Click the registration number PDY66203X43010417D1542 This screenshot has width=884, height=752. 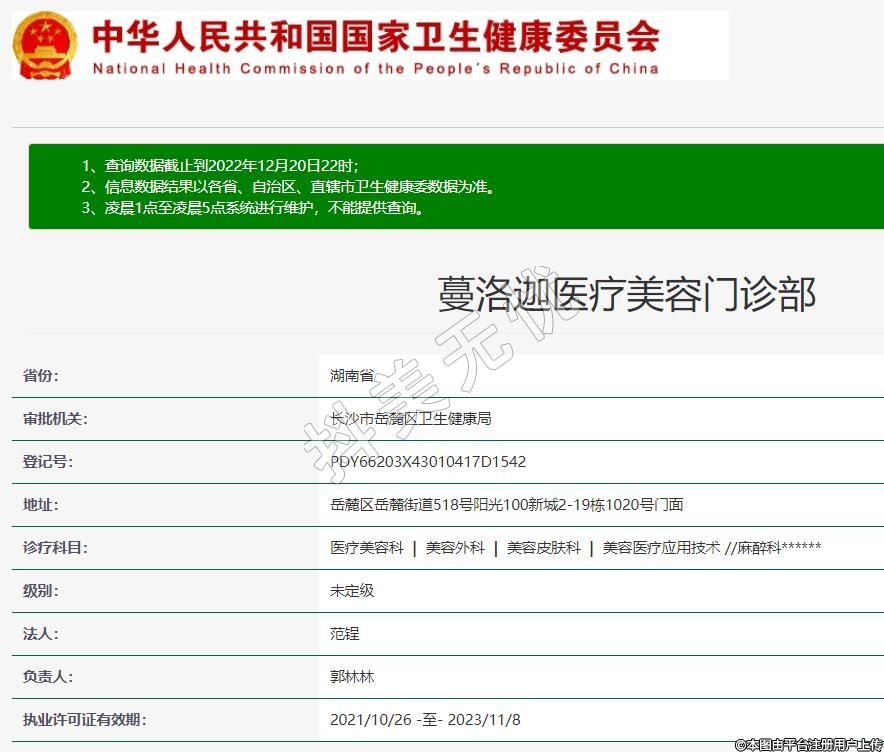(428, 462)
